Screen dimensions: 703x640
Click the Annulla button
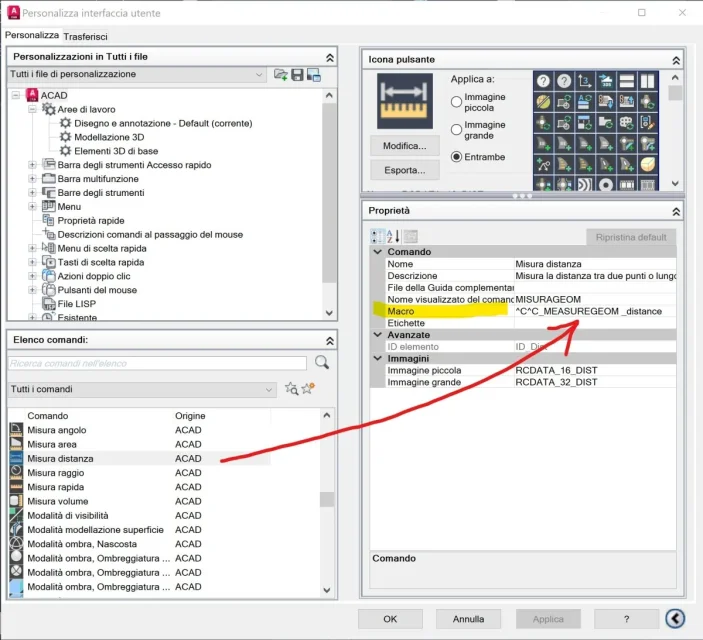(x=469, y=619)
